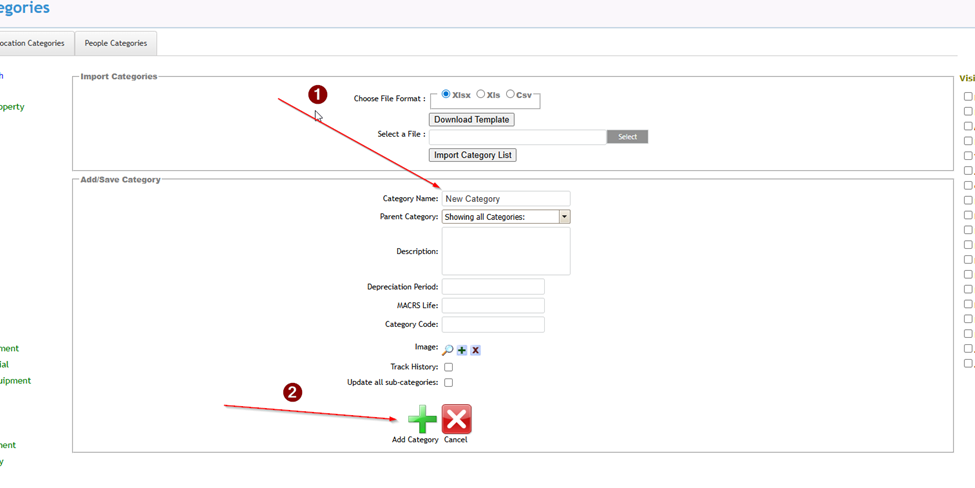Click the small X remove image icon

476,350
